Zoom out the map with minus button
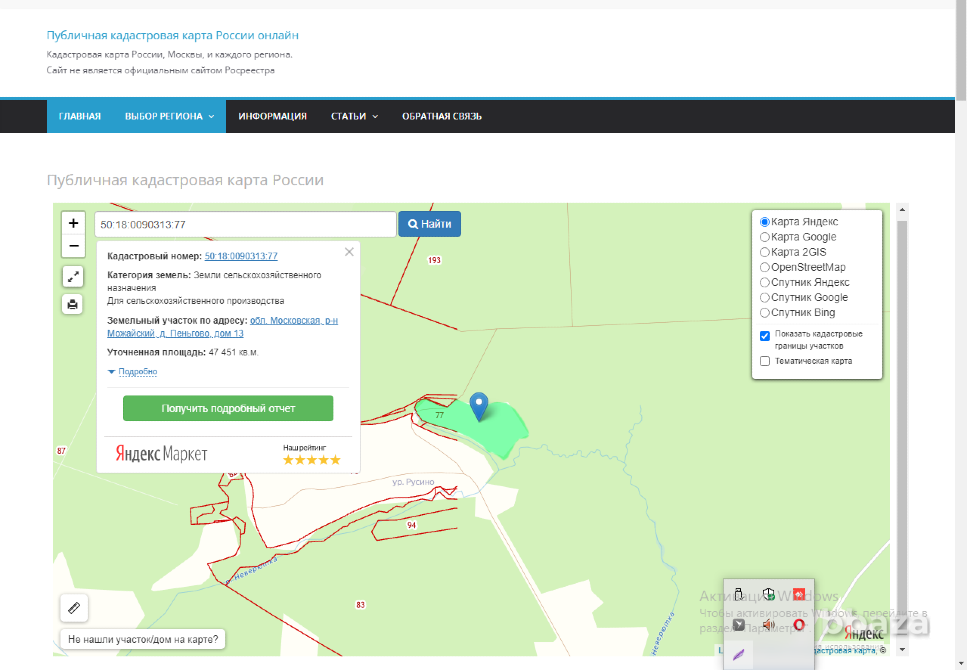This screenshot has height=670, width=967. [x=73, y=246]
